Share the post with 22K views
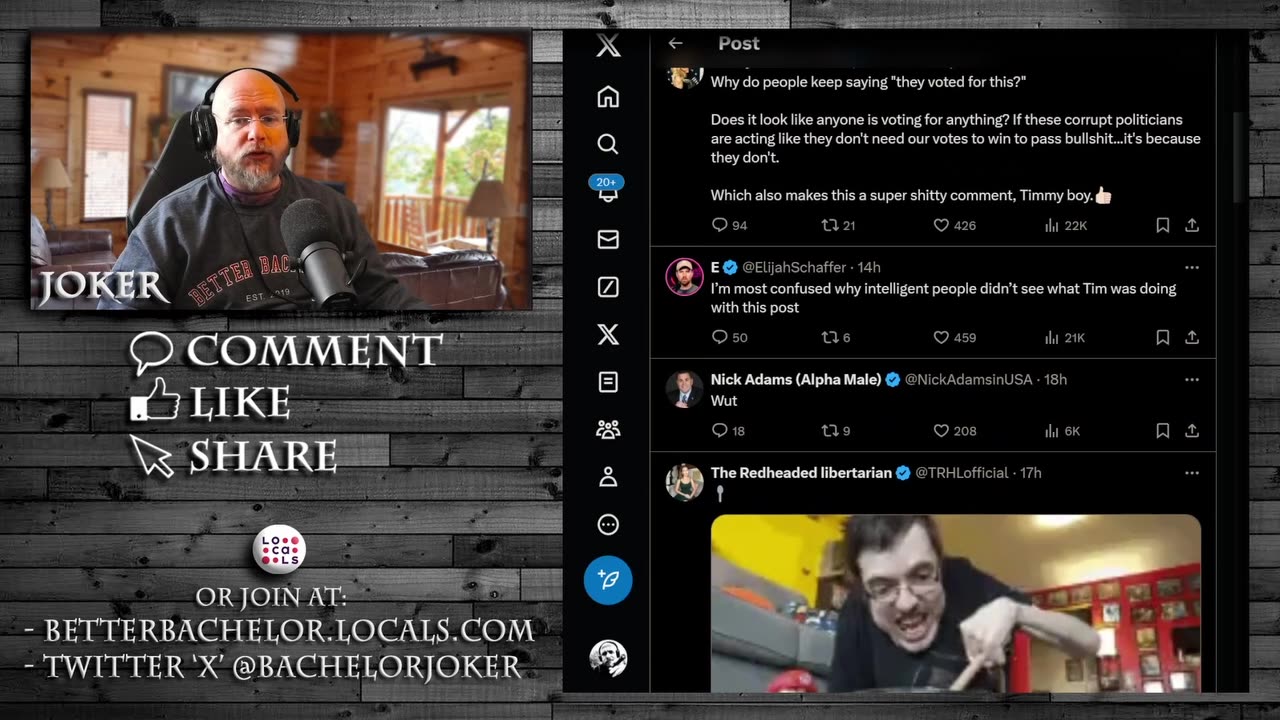Screen dimensions: 1280x720 1192,226
